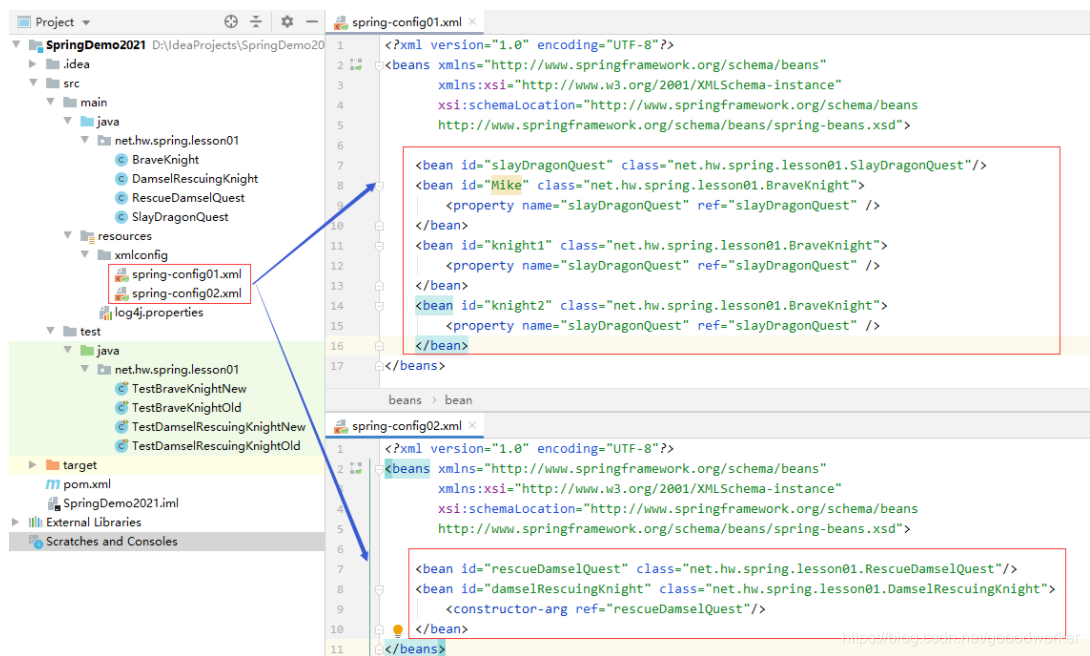Click the yellow intention lightbulb icon
This screenshot has width=1090, height=656.
pos(398,630)
